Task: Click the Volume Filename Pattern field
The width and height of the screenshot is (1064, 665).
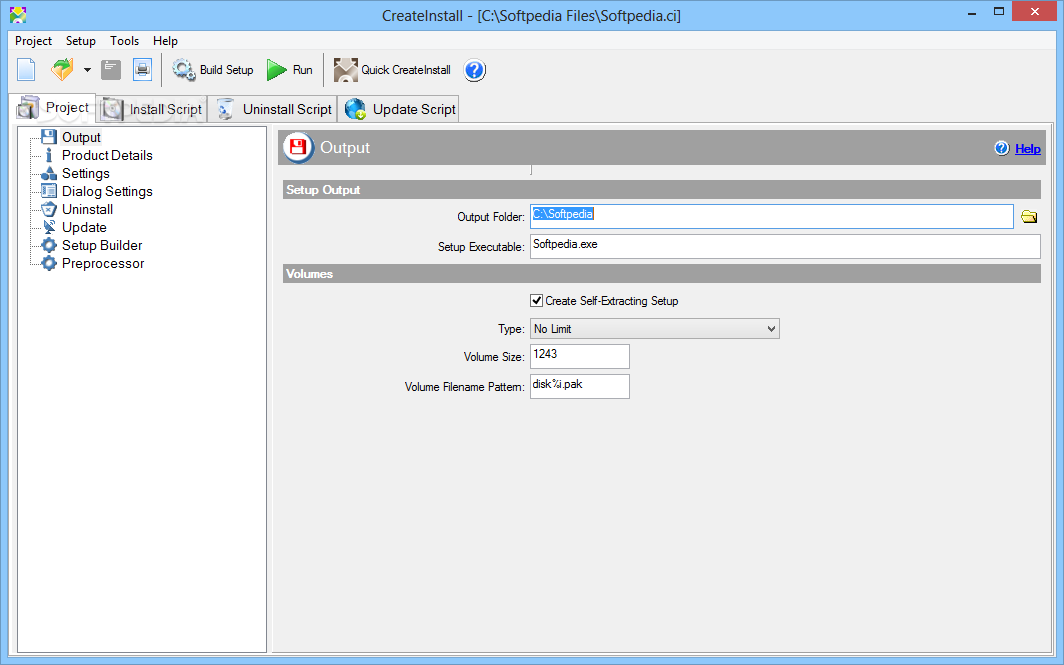Action: coord(580,386)
